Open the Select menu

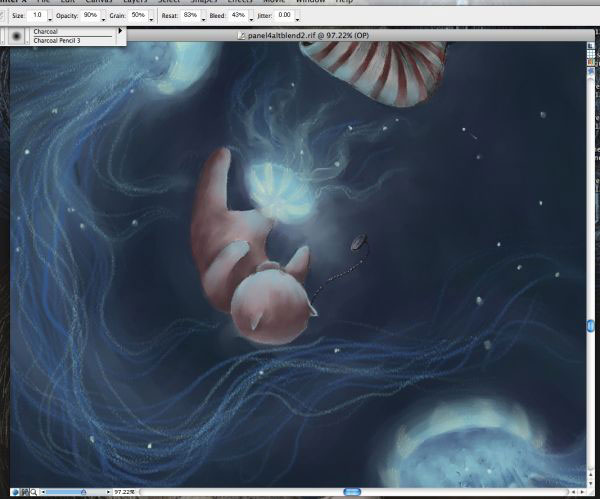point(169,1)
